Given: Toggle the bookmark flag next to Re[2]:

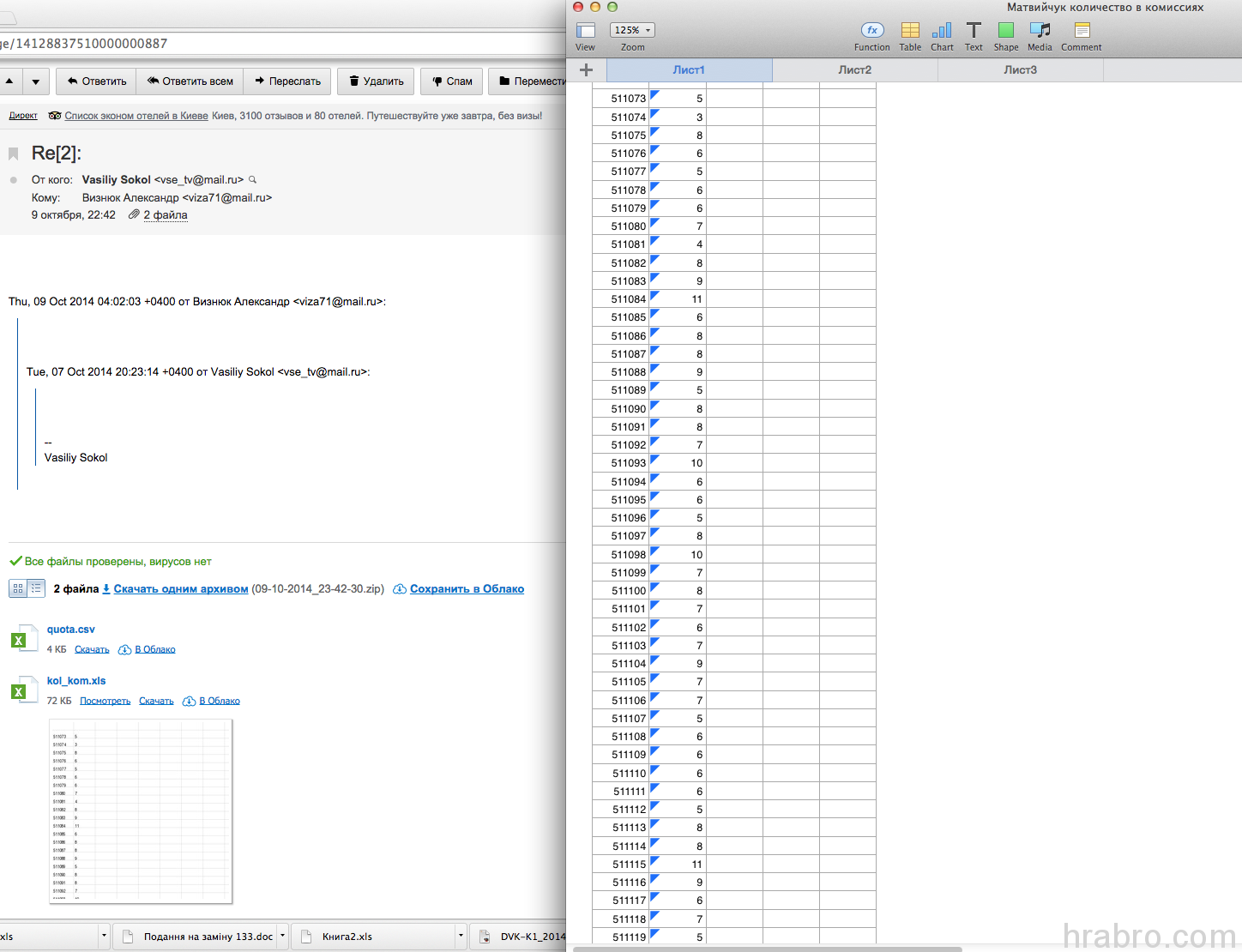Looking at the screenshot, I should click(x=14, y=154).
